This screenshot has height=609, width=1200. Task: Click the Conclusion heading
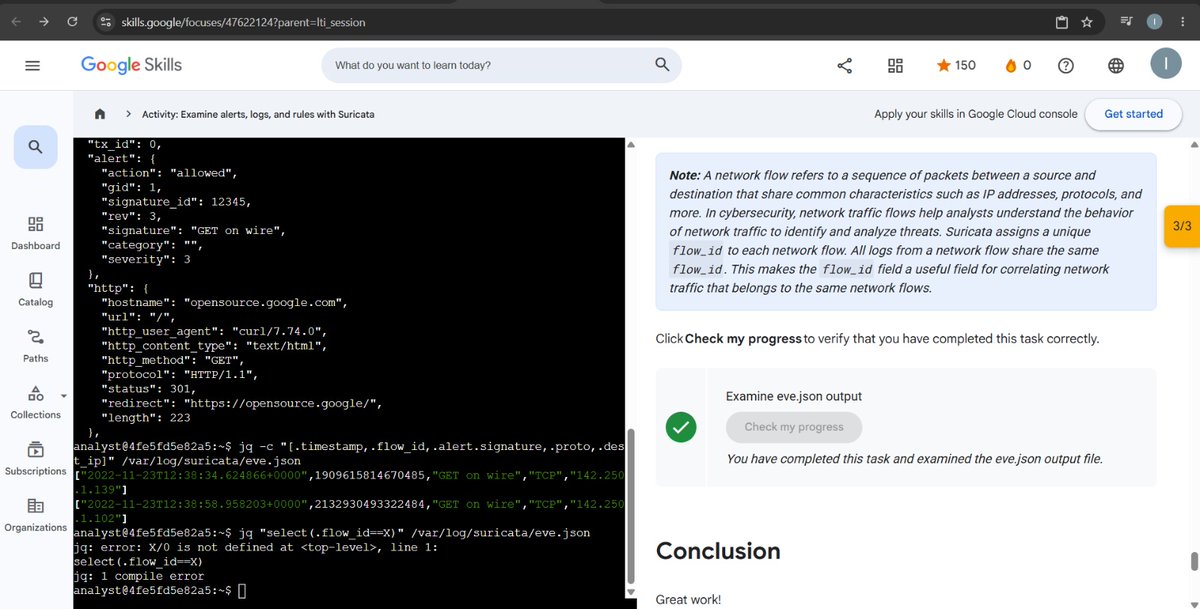point(718,551)
